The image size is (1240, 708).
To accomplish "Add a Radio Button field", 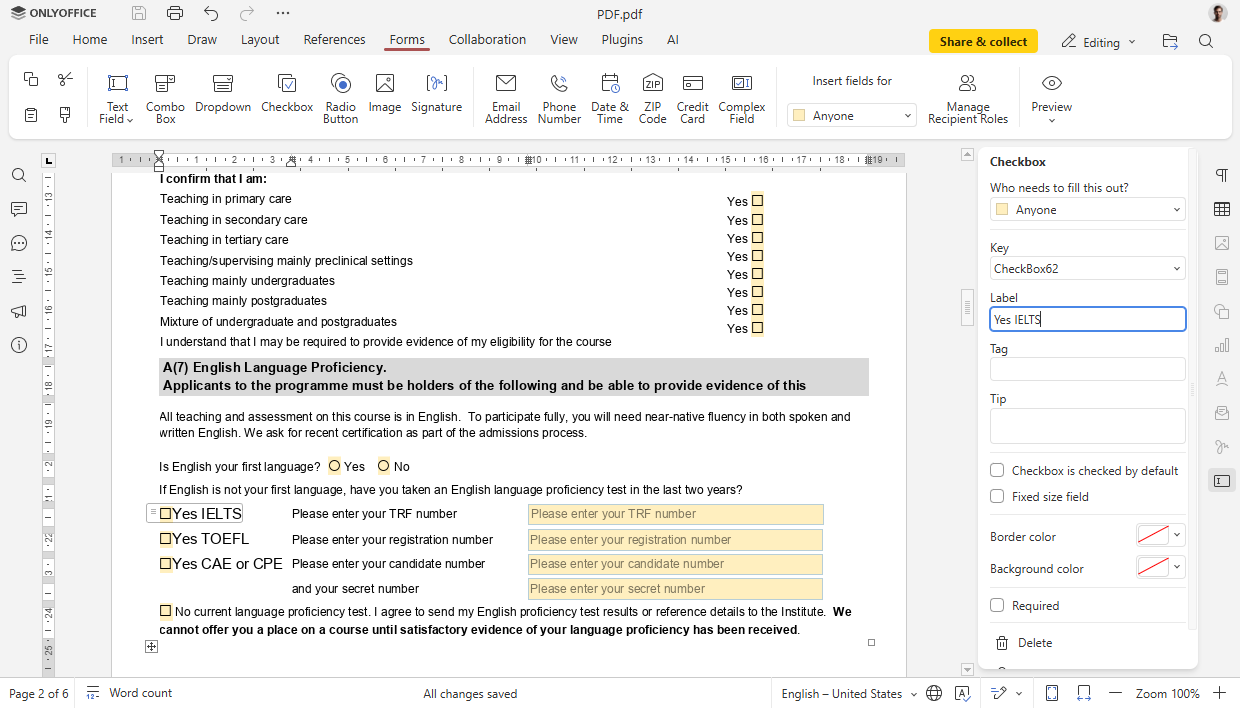I will 340,95.
